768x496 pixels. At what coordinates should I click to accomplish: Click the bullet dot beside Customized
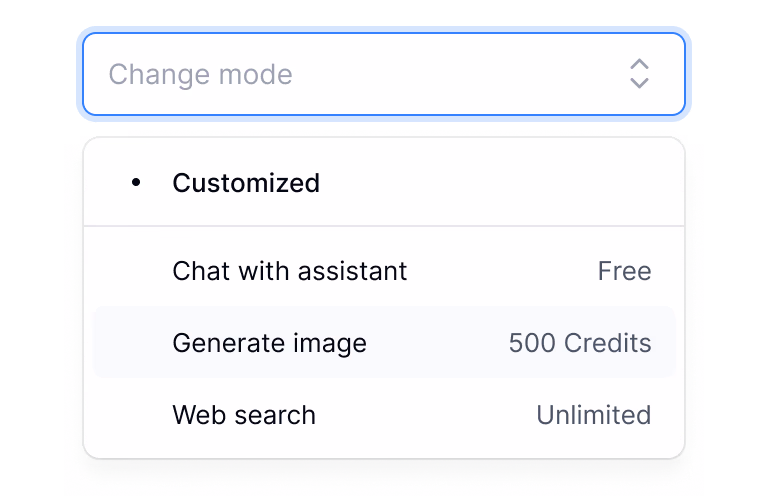click(136, 182)
